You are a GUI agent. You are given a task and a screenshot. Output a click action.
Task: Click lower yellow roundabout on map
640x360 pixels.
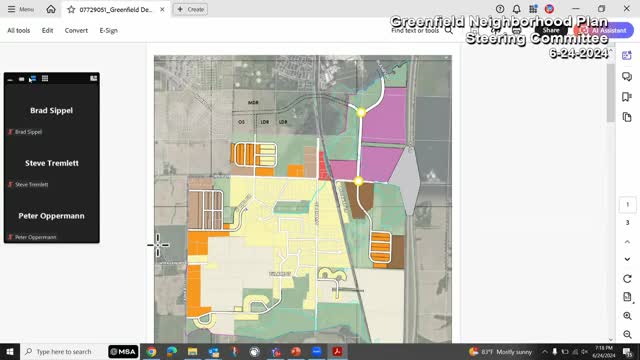click(x=358, y=181)
